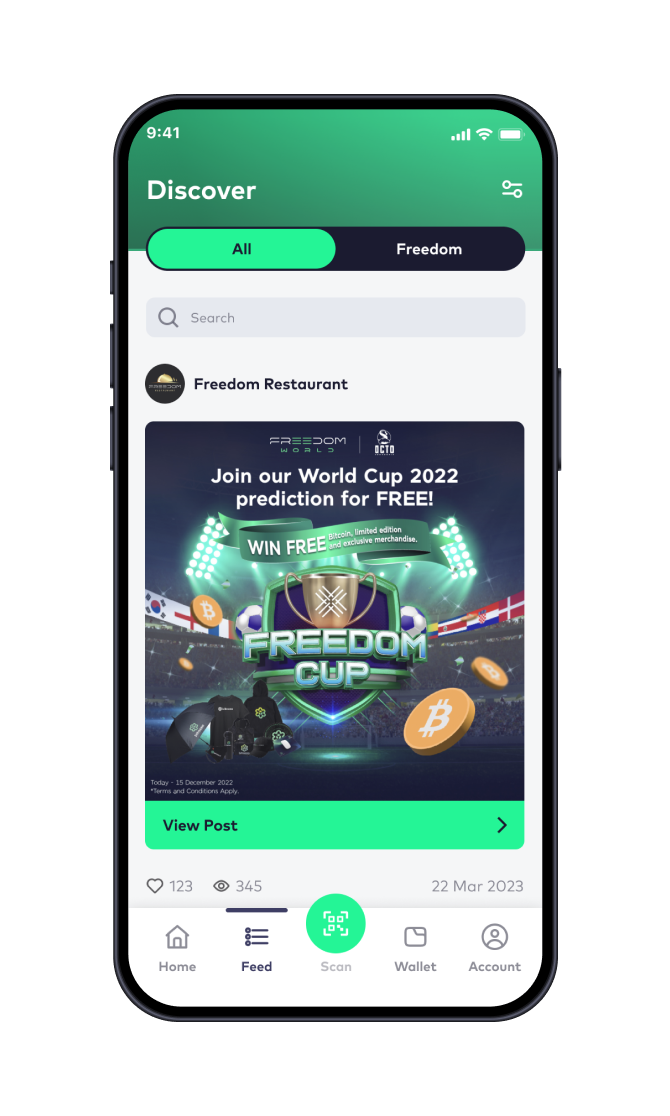Switch the filter to Freedom

click(429, 249)
